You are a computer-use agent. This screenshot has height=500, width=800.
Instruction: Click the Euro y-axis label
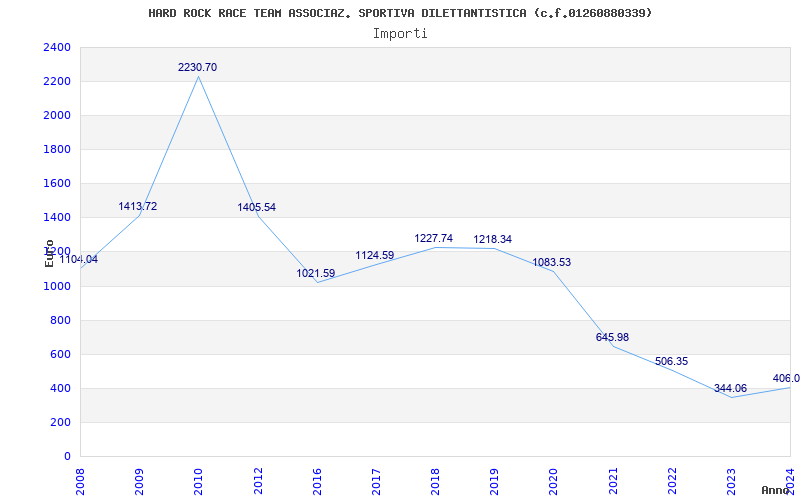49,253
